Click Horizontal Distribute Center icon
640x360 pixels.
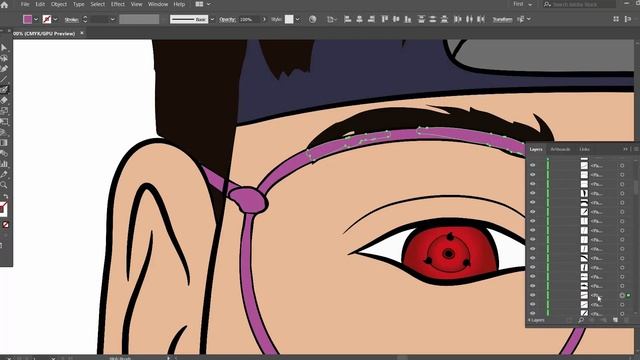coord(469,19)
